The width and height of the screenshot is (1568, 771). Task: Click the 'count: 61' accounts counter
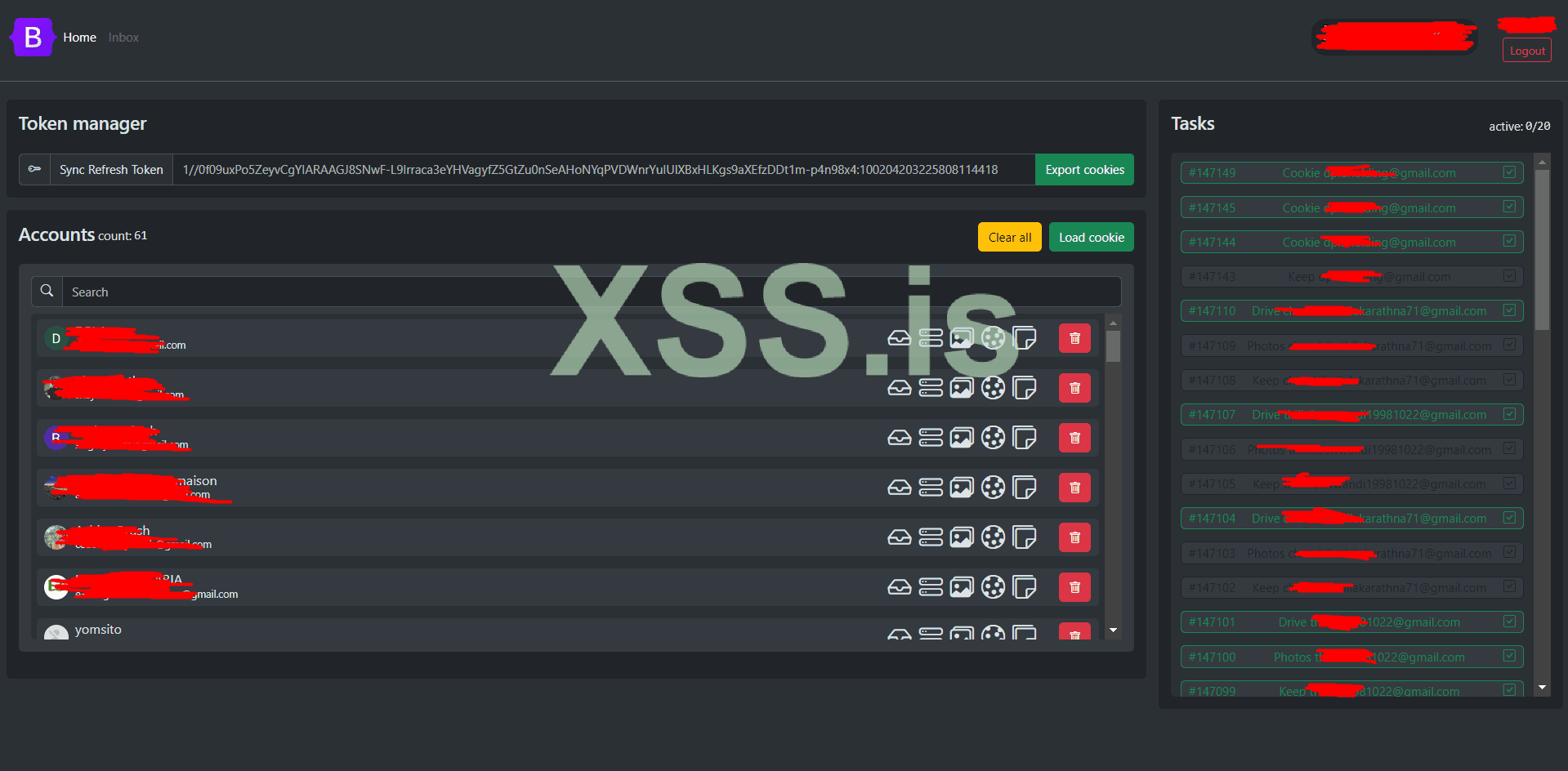[x=123, y=236]
